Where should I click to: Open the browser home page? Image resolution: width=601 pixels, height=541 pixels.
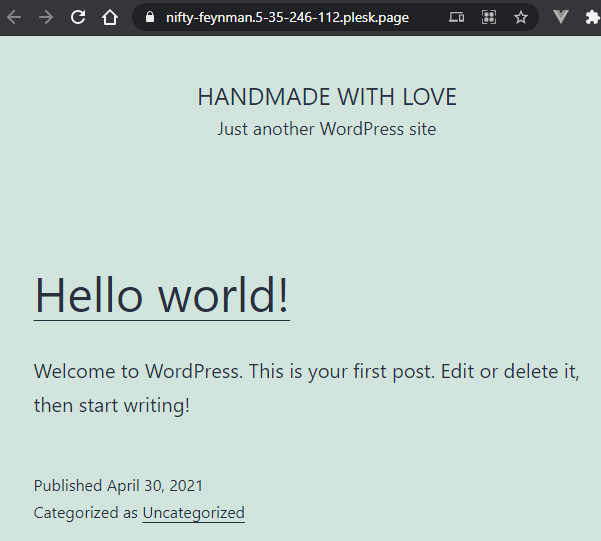[x=110, y=17]
